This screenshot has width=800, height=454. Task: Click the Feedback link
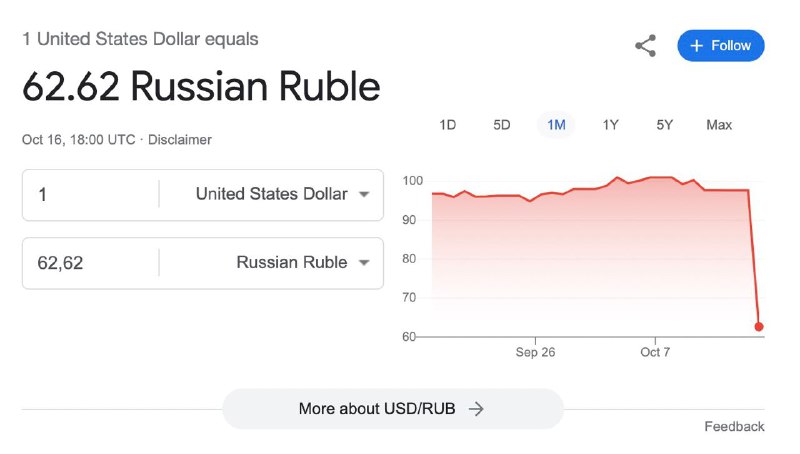[734, 426]
